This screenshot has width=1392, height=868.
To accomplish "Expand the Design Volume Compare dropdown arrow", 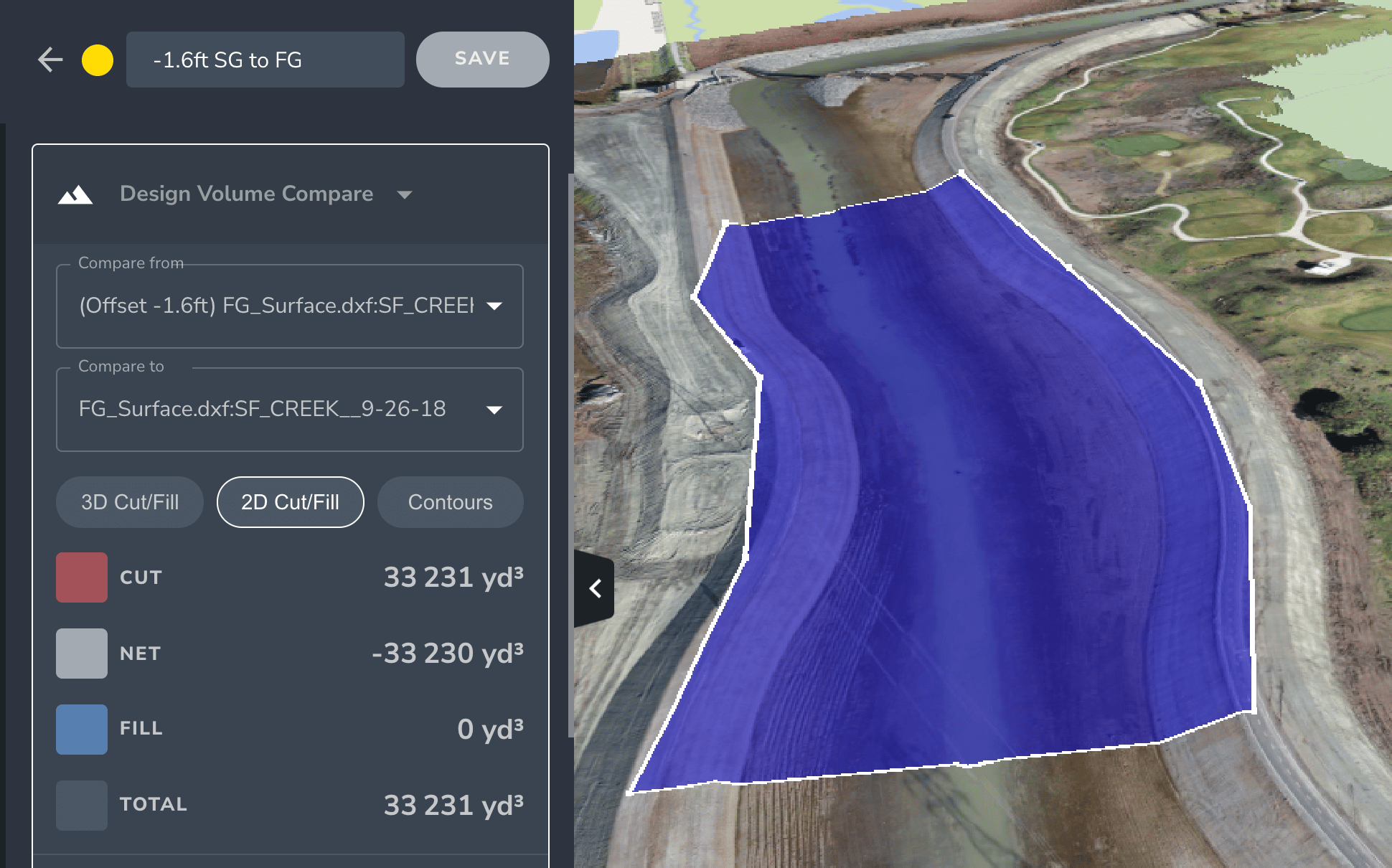I will point(405,194).
